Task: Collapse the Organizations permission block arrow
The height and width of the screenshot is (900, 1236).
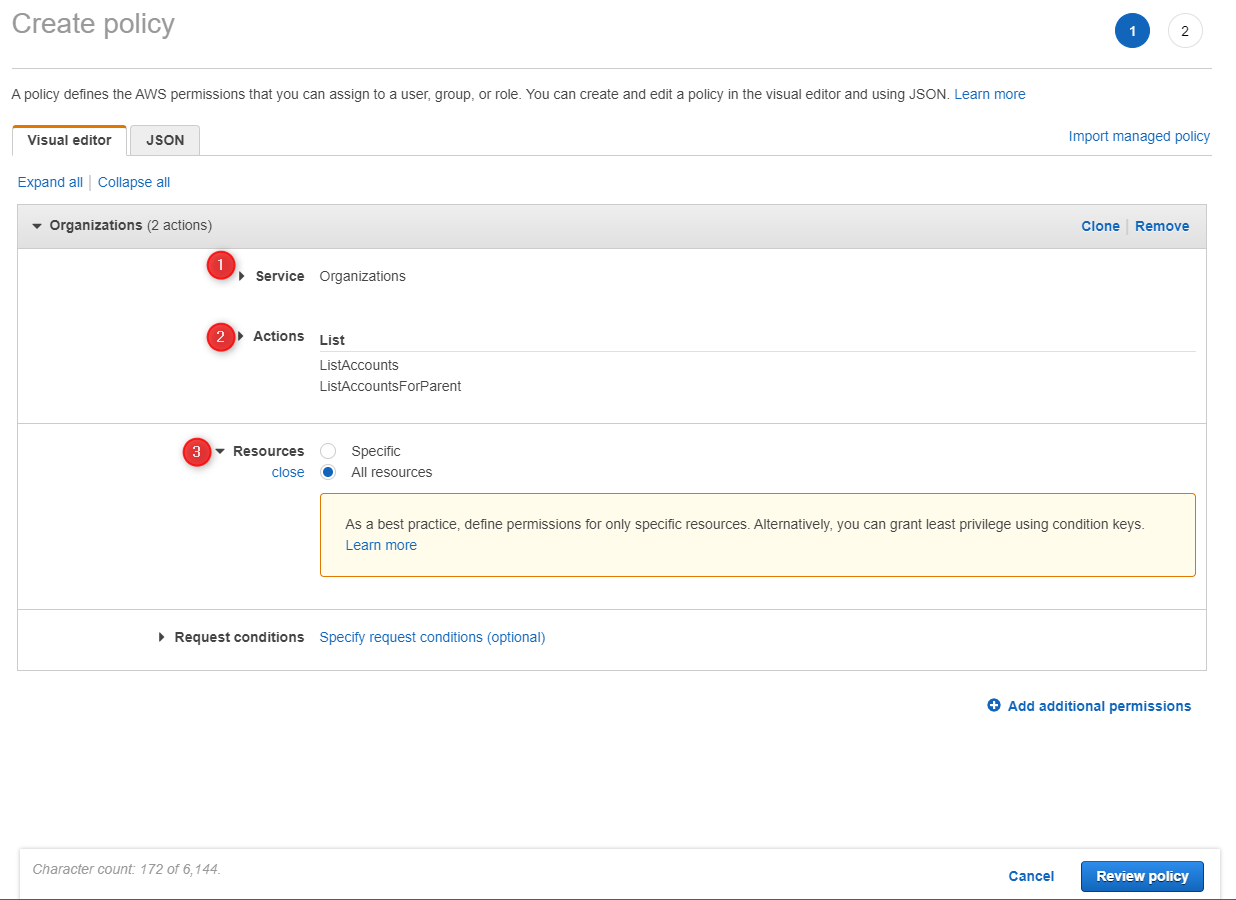Action: [x=37, y=226]
